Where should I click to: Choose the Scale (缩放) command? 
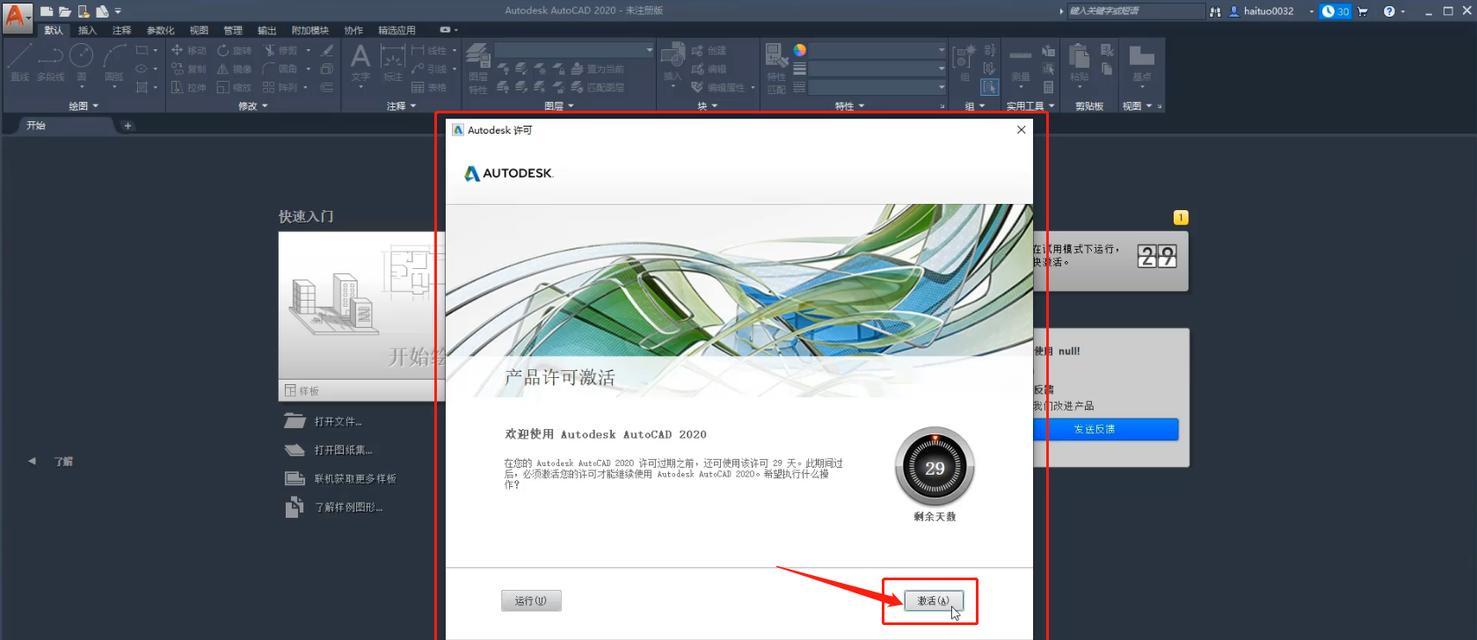click(234, 87)
